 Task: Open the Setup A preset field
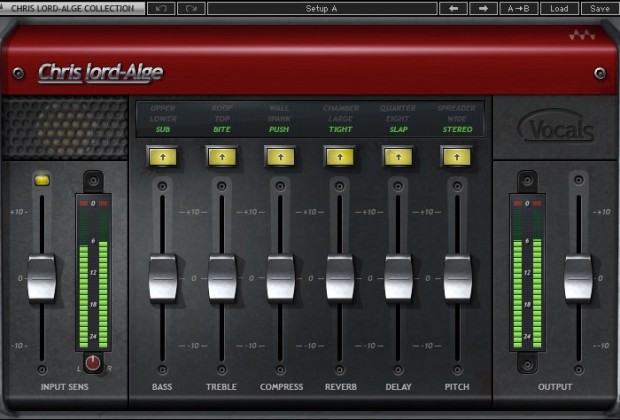coord(322,8)
